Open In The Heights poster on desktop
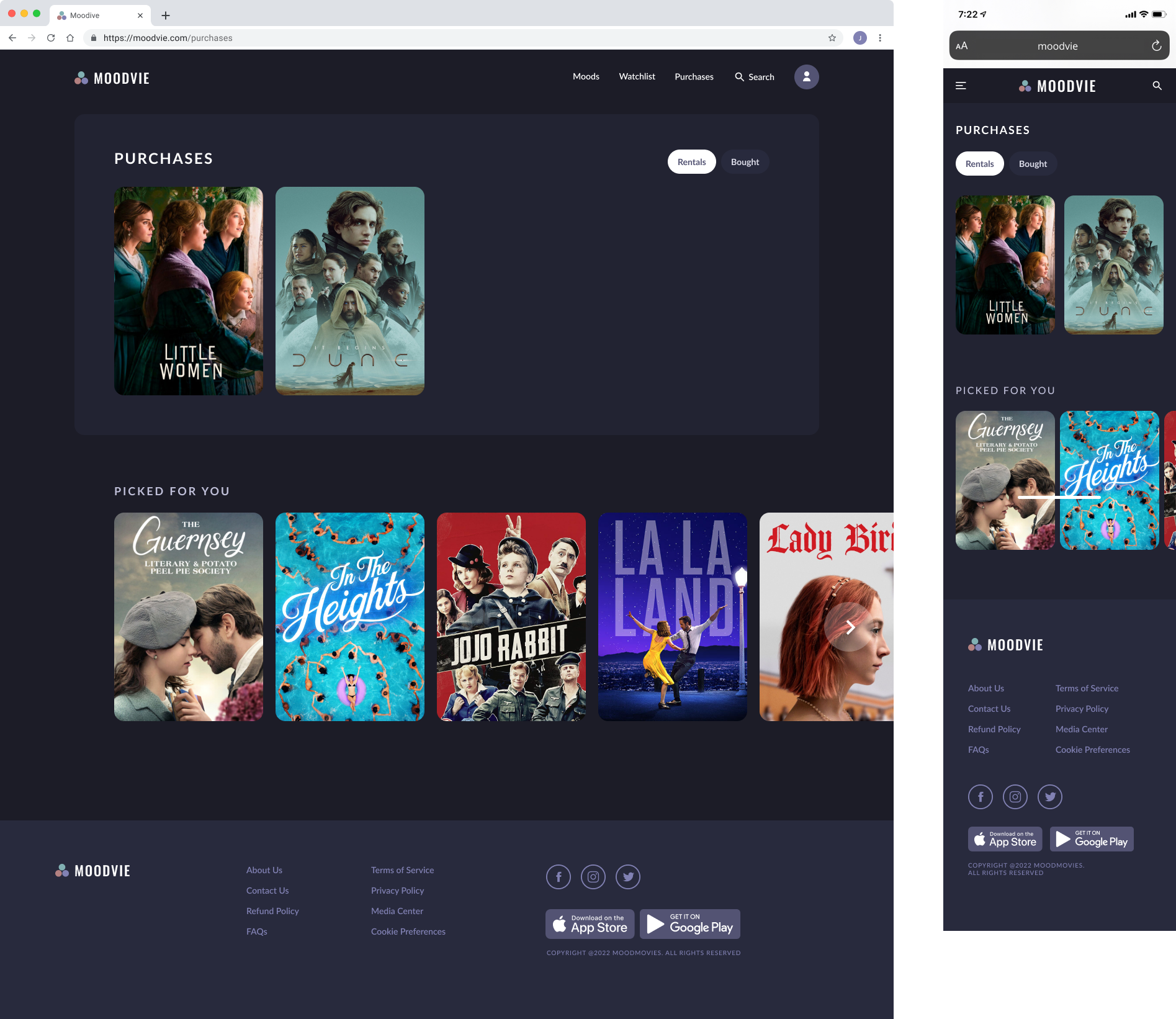Screen dimensions: 1176x1019 tap(350, 617)
